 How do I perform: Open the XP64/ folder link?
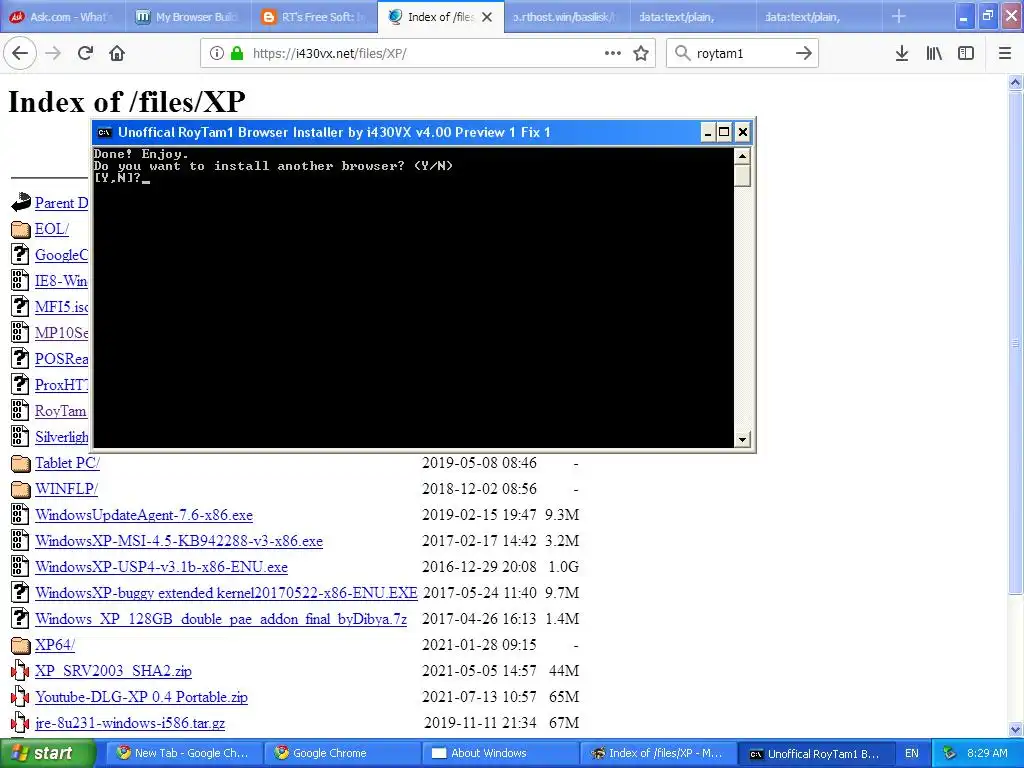tap(55, 645)
